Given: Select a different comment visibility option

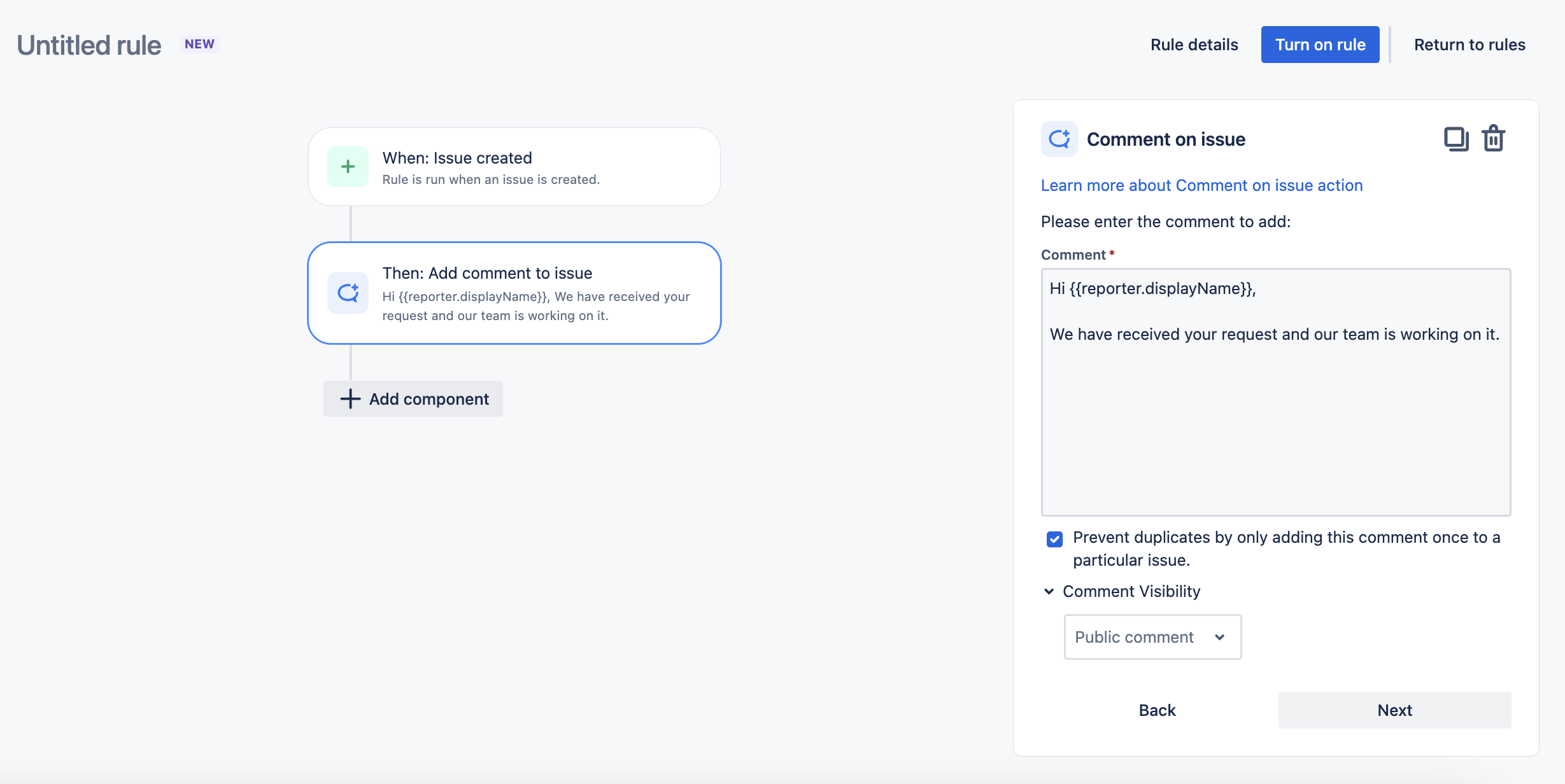Looking at the screenshot, I should [x=1152, y=636].
